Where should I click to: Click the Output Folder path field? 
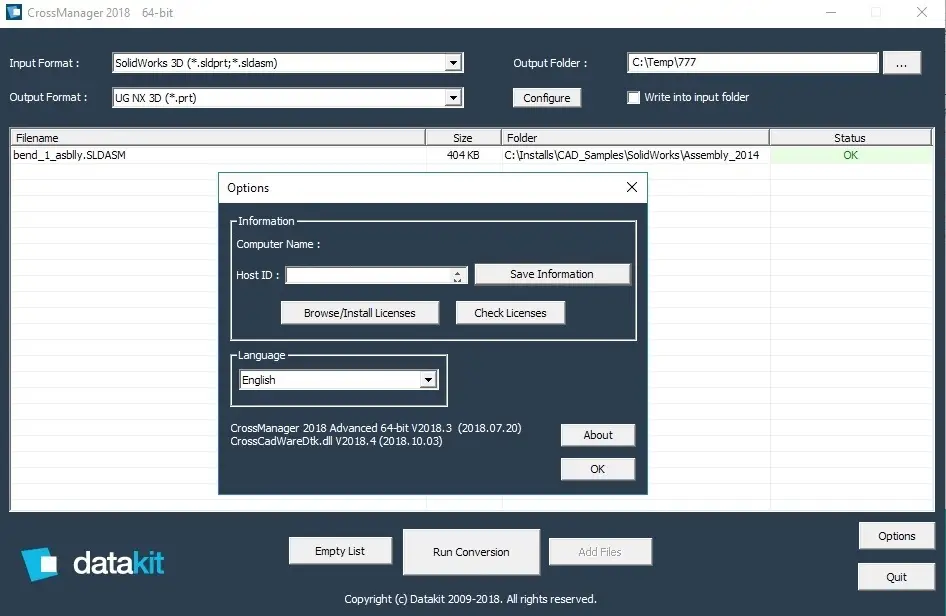[x=752, y=63]
